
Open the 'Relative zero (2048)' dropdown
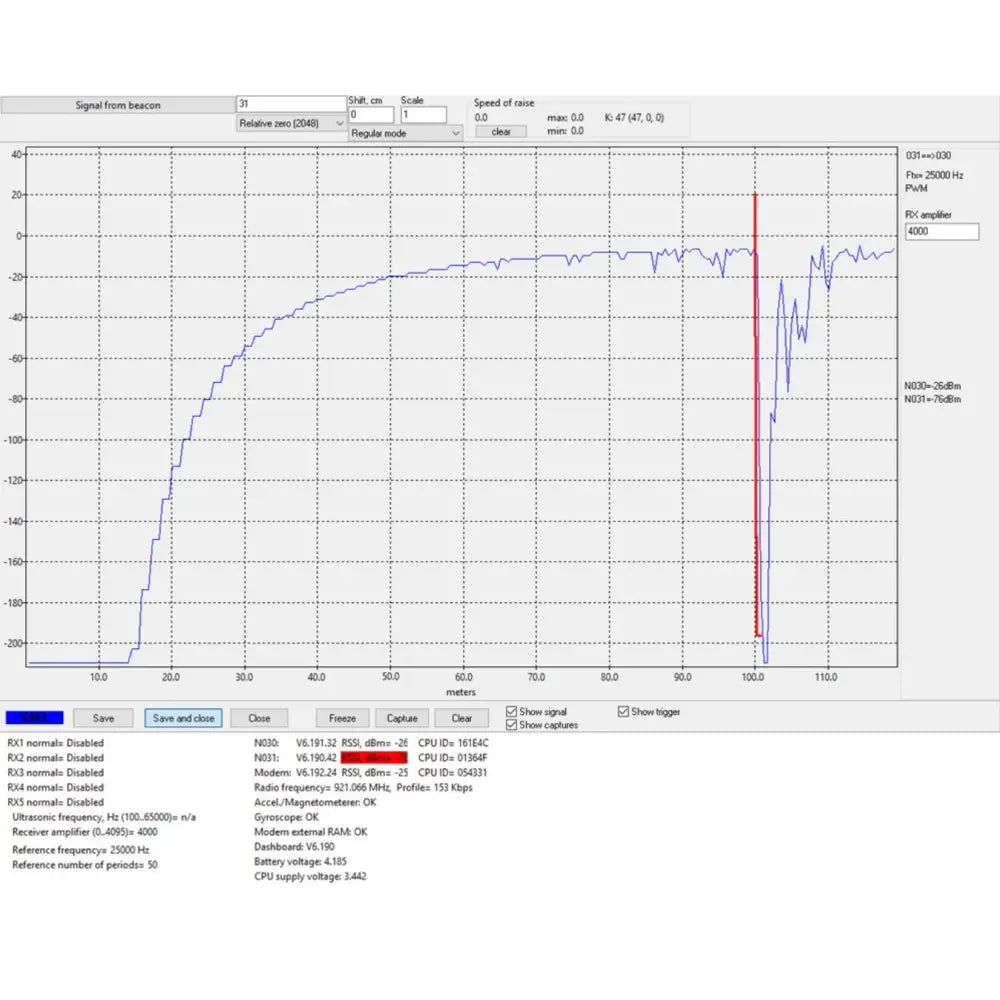point(291,123)
